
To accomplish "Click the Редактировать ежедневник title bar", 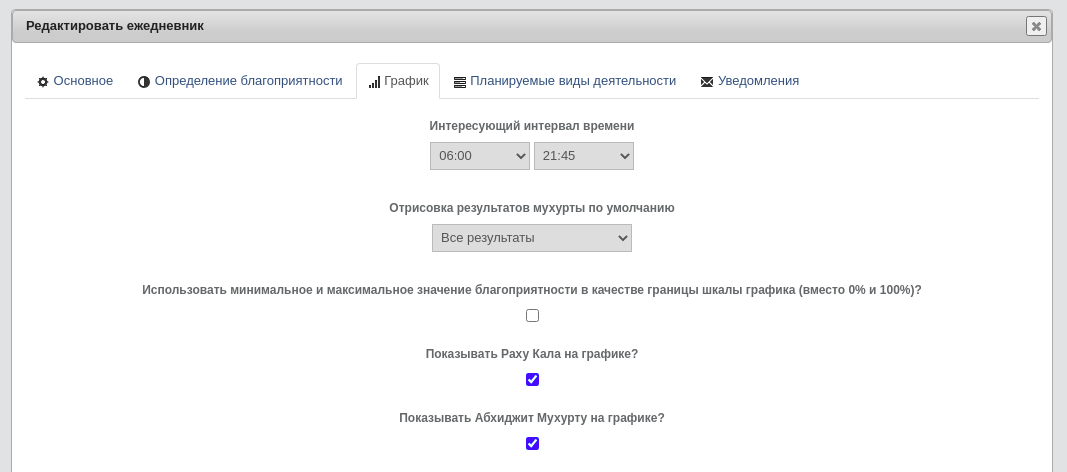I will [x=517, y=27].
